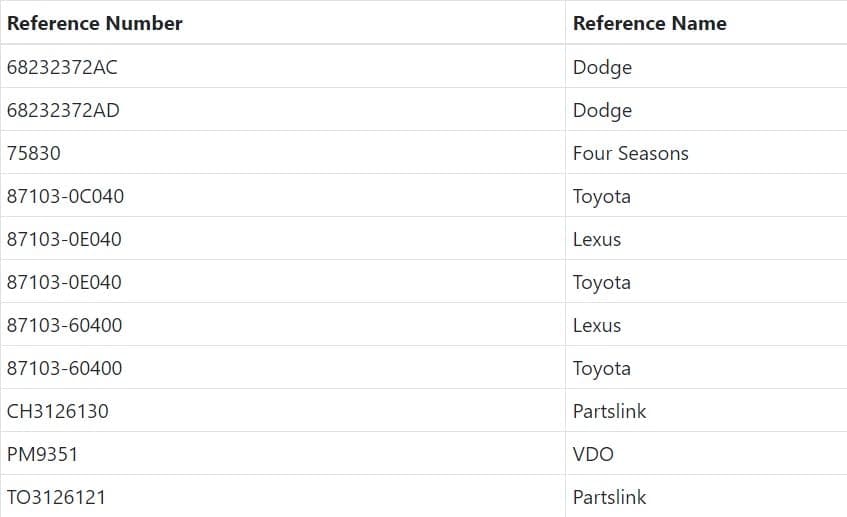This screenshot has height=517, width=847.
Task: Select Partslink in the CH3126130 row
Action: click(x=609, y=412)
